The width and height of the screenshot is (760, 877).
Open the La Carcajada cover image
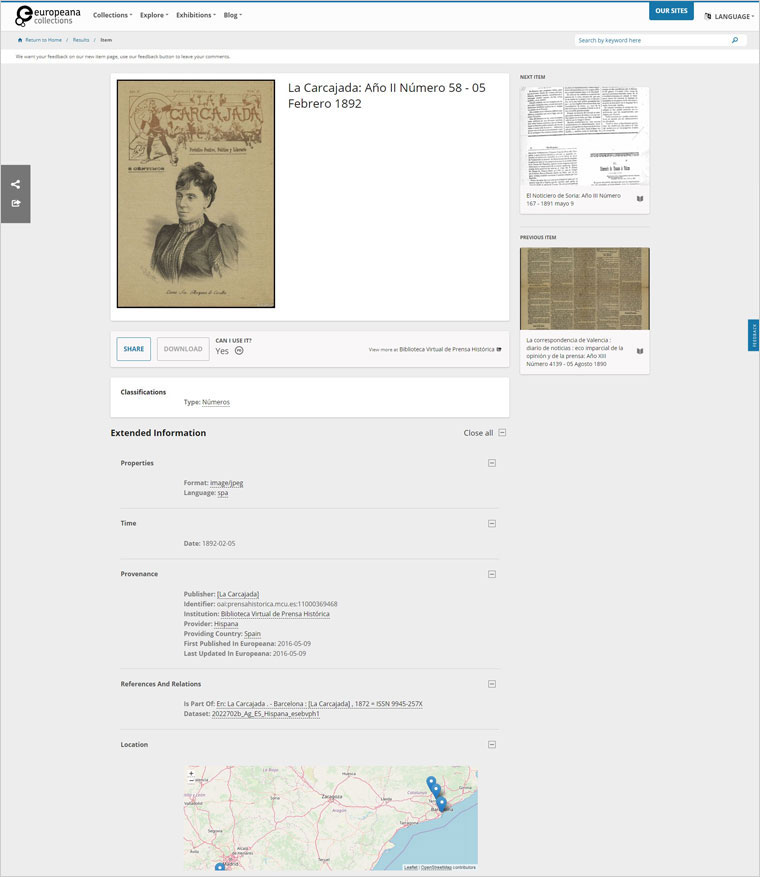pyautogui.click(x=196, y=194)
